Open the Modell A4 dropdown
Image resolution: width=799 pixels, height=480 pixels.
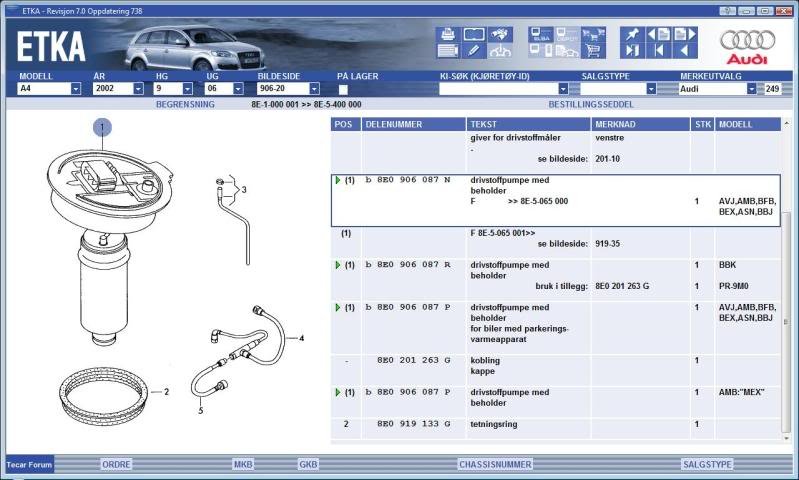coord(76,89)
